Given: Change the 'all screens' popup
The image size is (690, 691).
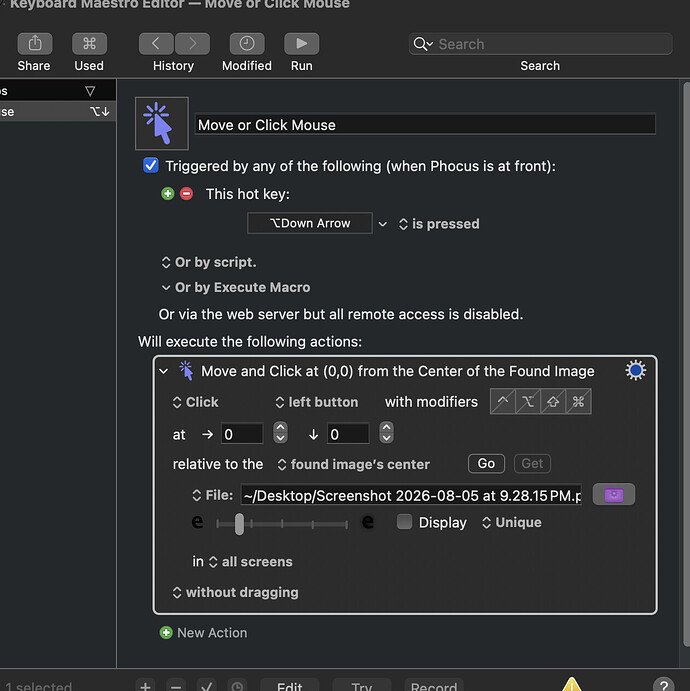Looking at the screenshot, I should click(250, 561).
